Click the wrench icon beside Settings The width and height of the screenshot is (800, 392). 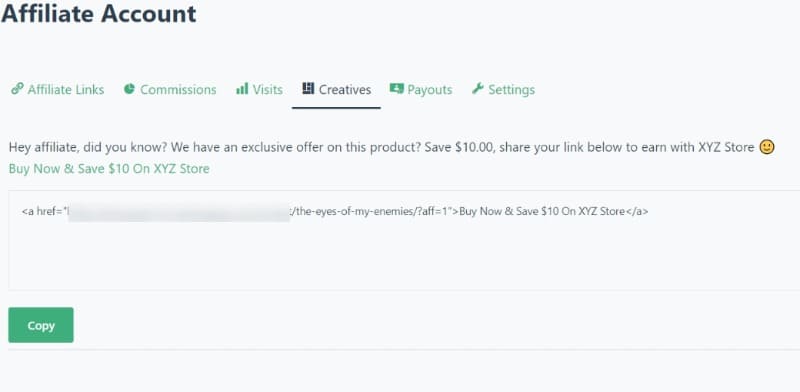(x=478, y=88)
